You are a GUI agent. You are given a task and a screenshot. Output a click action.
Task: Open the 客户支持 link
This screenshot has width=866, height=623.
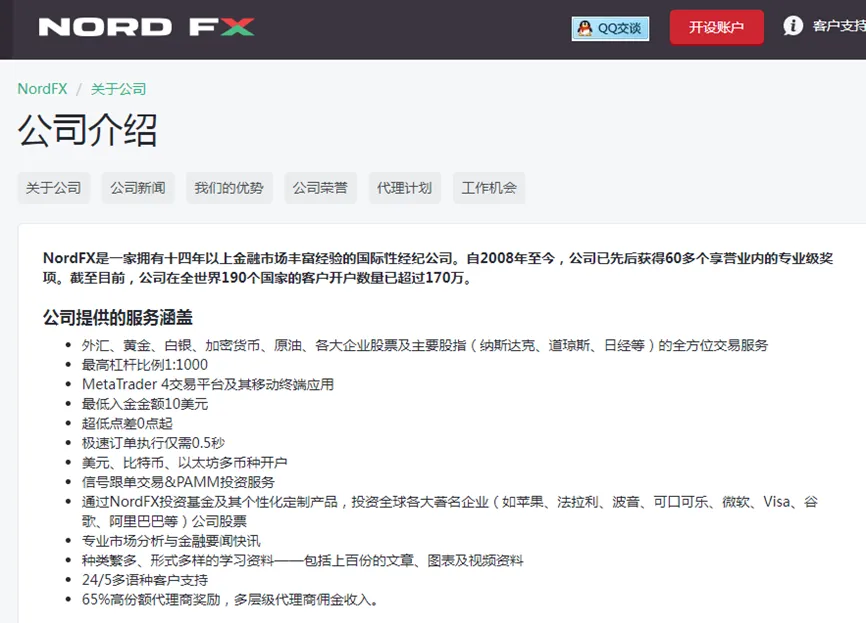[838, 25]
